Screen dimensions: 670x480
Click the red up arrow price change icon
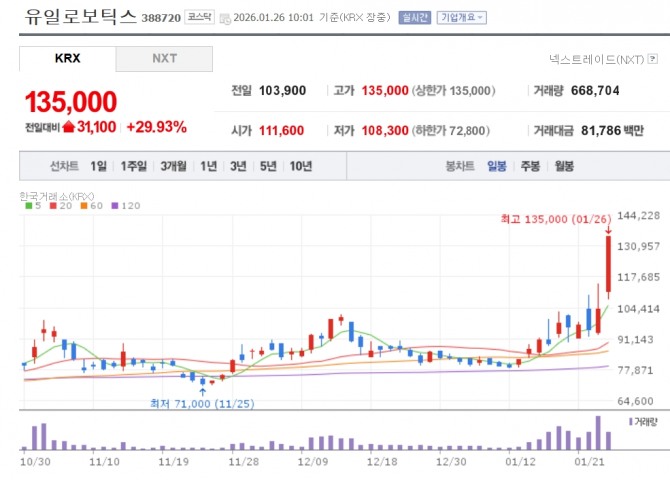tap(68, 127)
